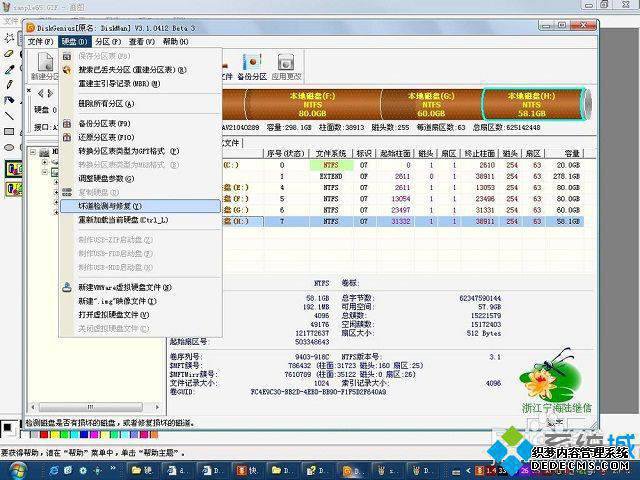Open the 分区 menu in menu bar
Image resolution: width=640 pixels, height=480 pixels.
pyautogui.click(x=108, y=42)
